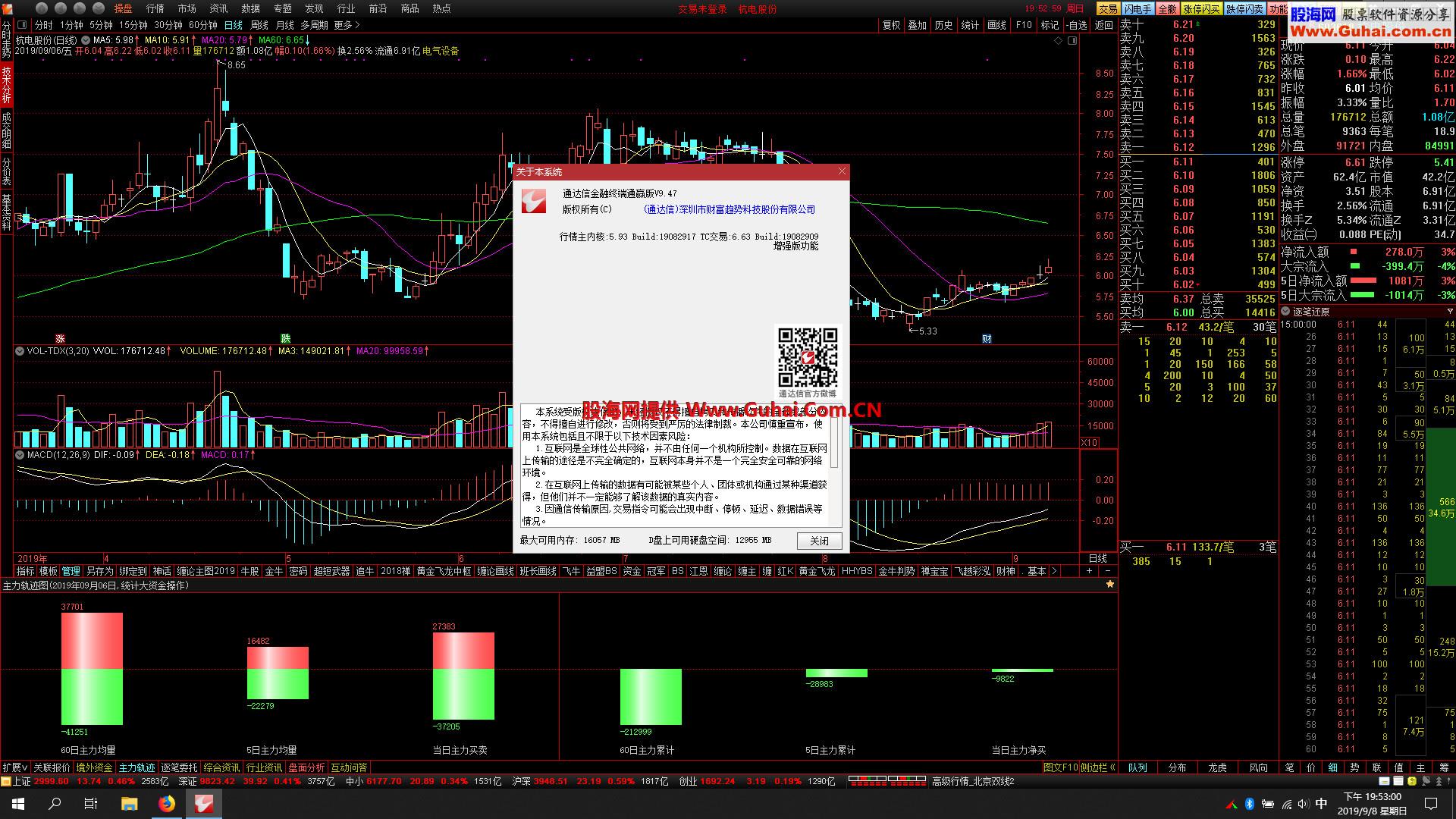This screenshot has width=1456, height=819.
Task: Click the 细 detail tab at bottom-right
Action: tap(1332, 767)
